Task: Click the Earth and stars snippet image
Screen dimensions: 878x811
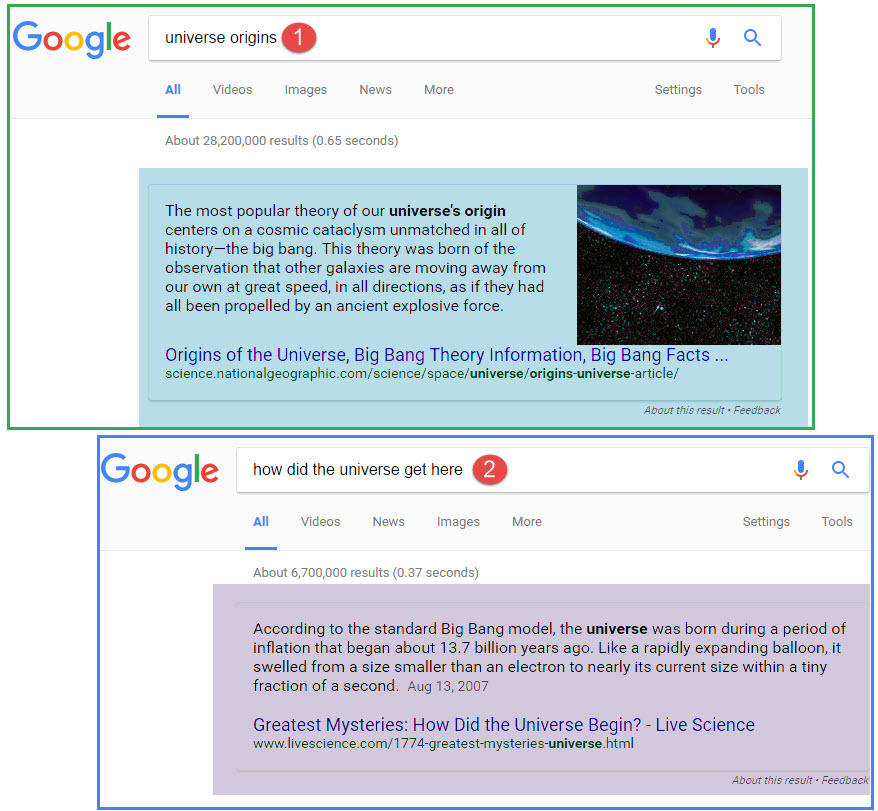Action: point(679,265)
